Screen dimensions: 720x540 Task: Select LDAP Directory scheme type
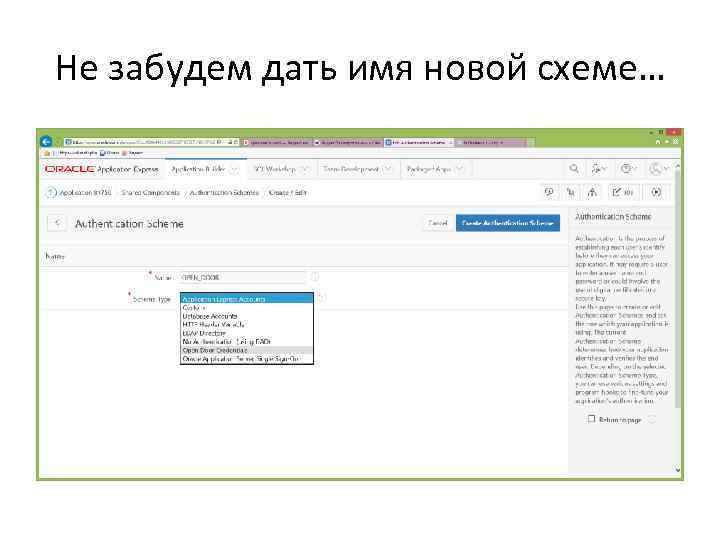(247, 333)
